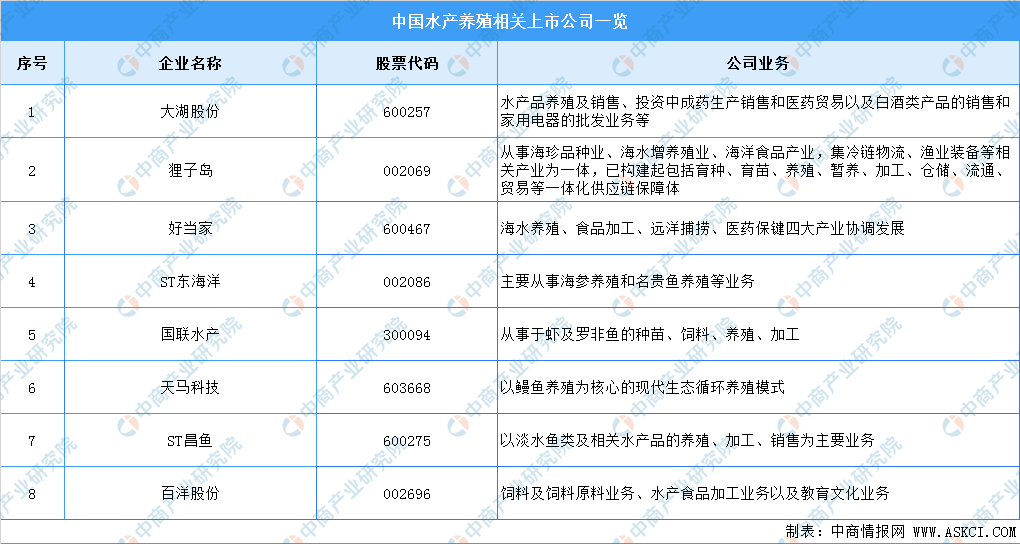Click description 海水养殖、食品加工、远洋捕捞

[x=703, y=228]
